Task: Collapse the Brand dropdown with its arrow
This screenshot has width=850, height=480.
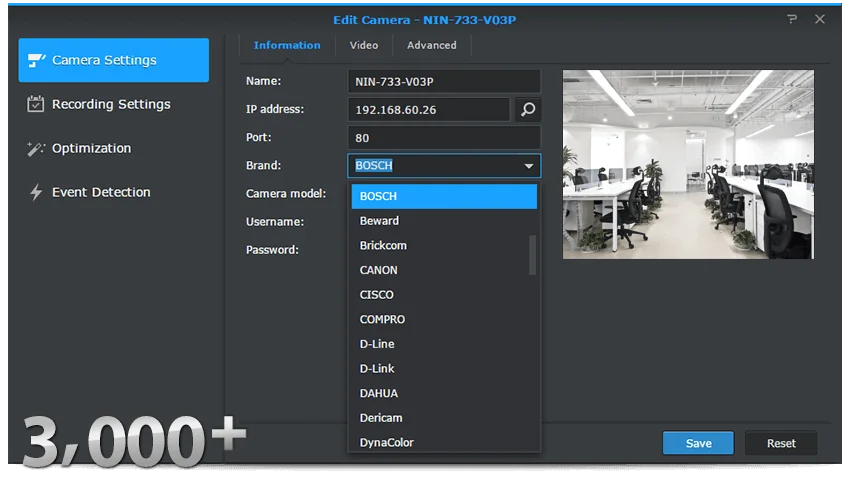Action: [529, 166]
